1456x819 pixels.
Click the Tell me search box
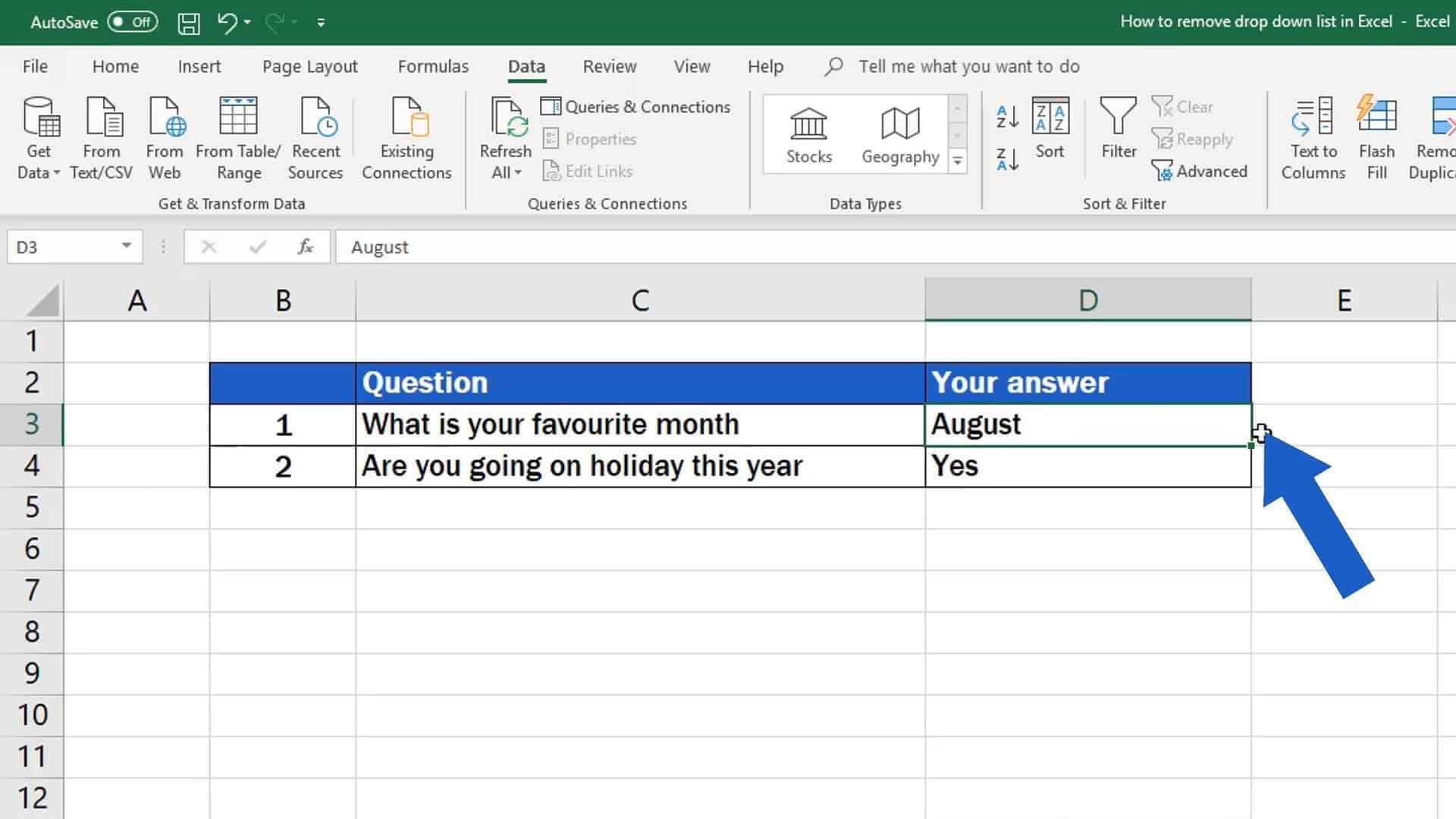(x=969, y=66)
